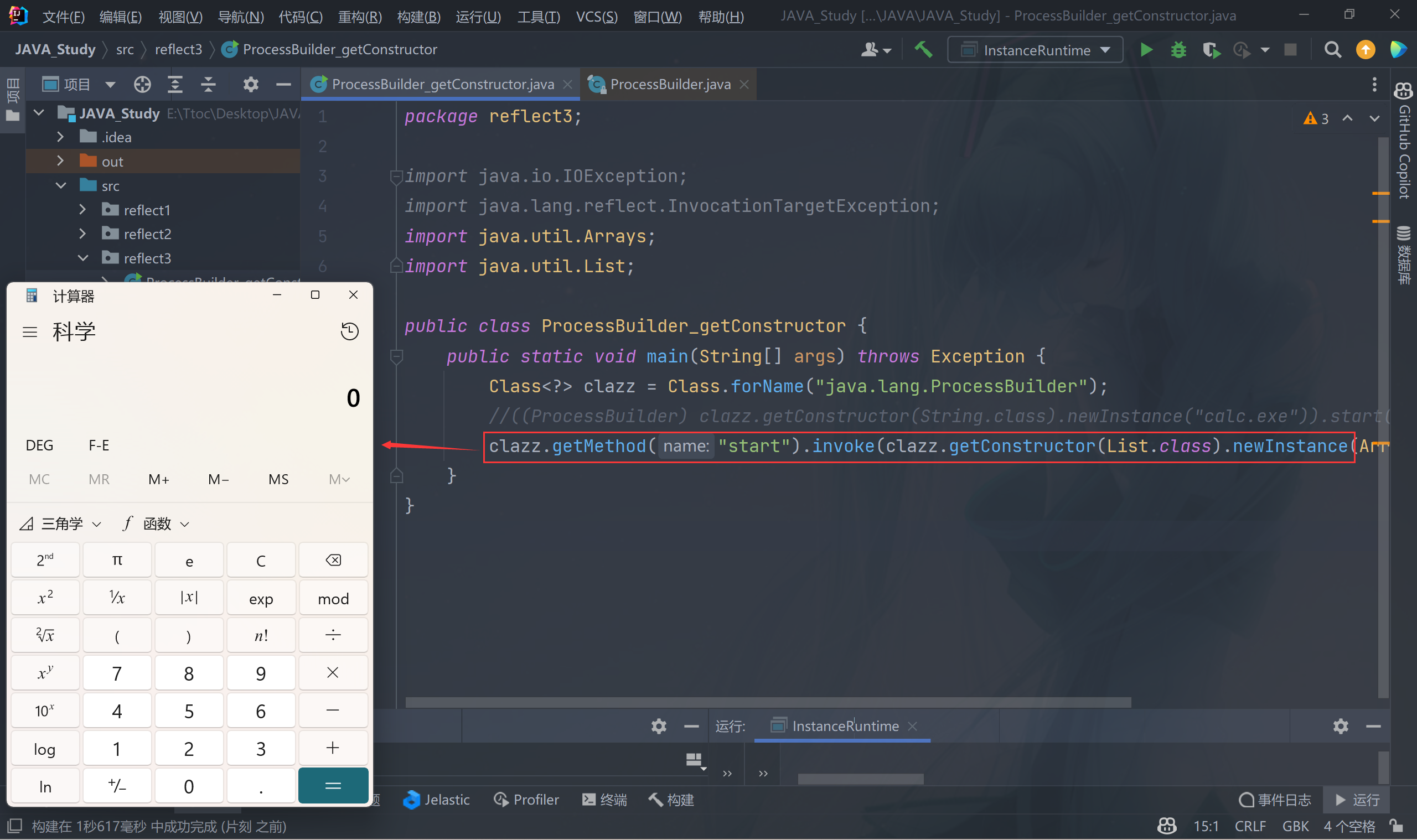
Task: Open GitHub Copilot side panel
Action: tap(1403, 141)
